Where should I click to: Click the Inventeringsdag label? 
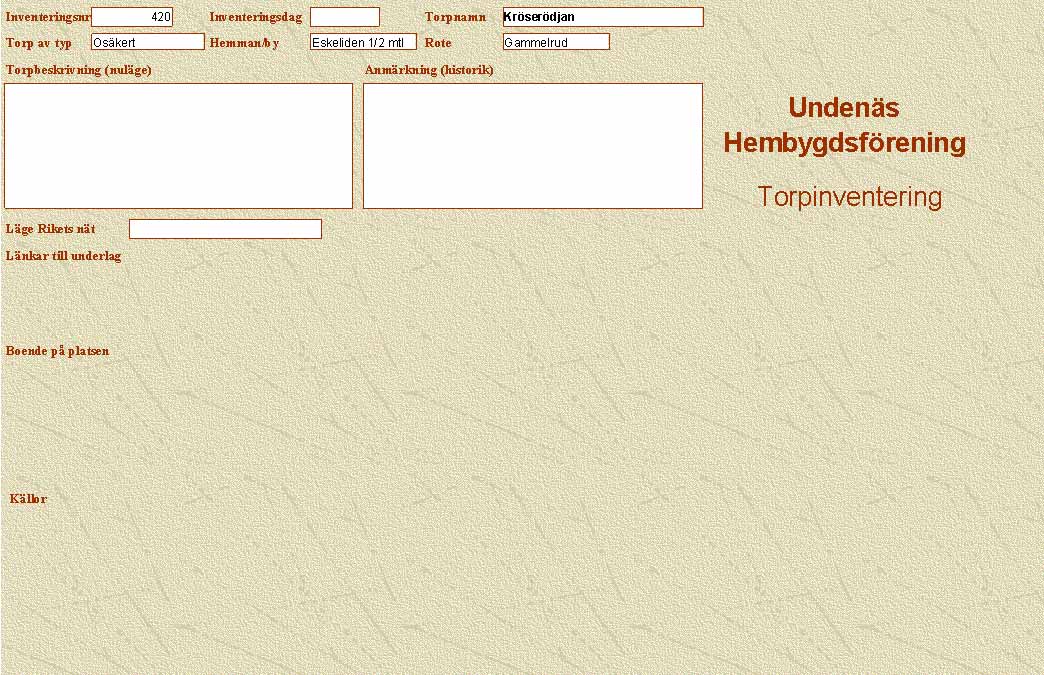[x=255, y=17]
